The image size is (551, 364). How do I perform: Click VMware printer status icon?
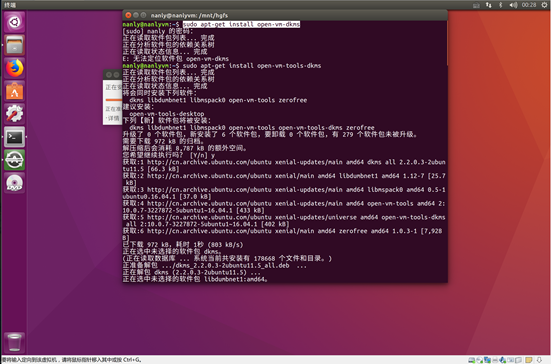coord(495,360)
